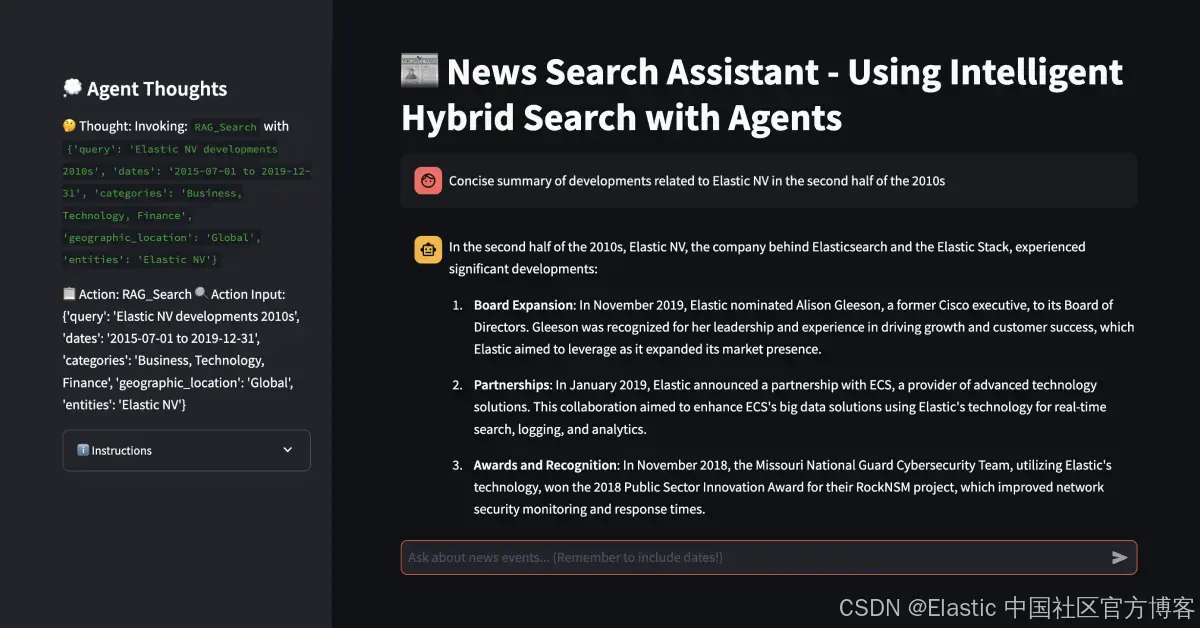
Task: Click the red user avatar icon
Action: (x=428, y=181)
